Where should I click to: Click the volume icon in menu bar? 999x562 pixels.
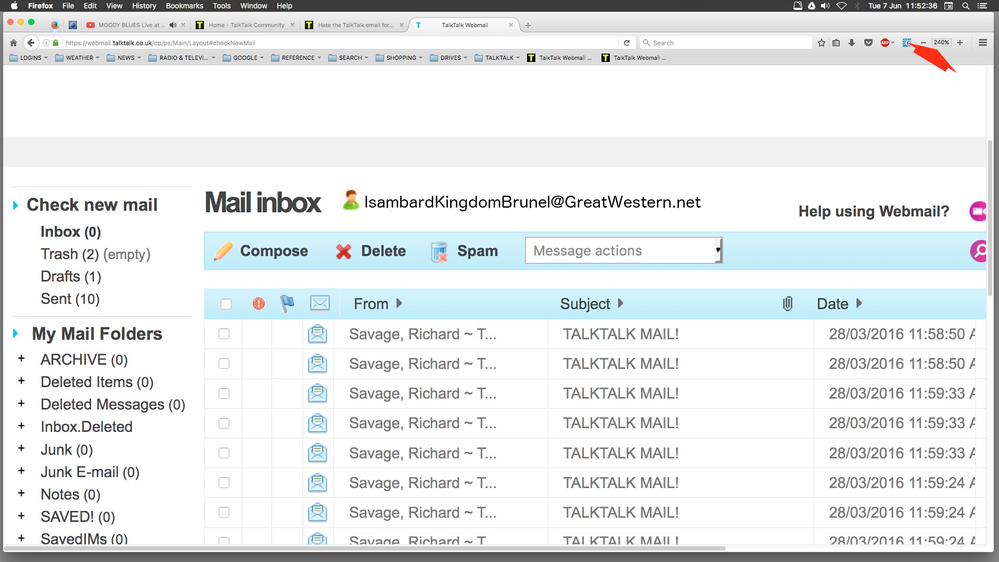tap(826, 6)
